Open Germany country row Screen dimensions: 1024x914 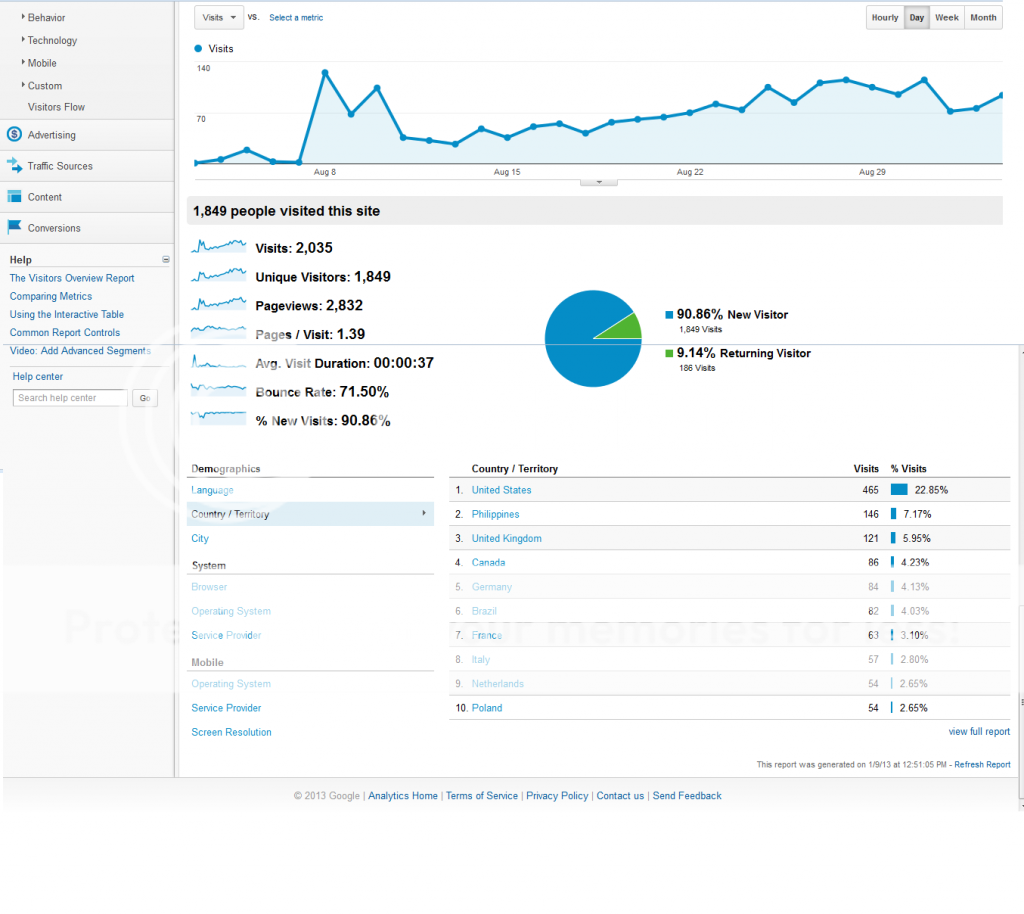pyautogui.click(x=492, y=587)
